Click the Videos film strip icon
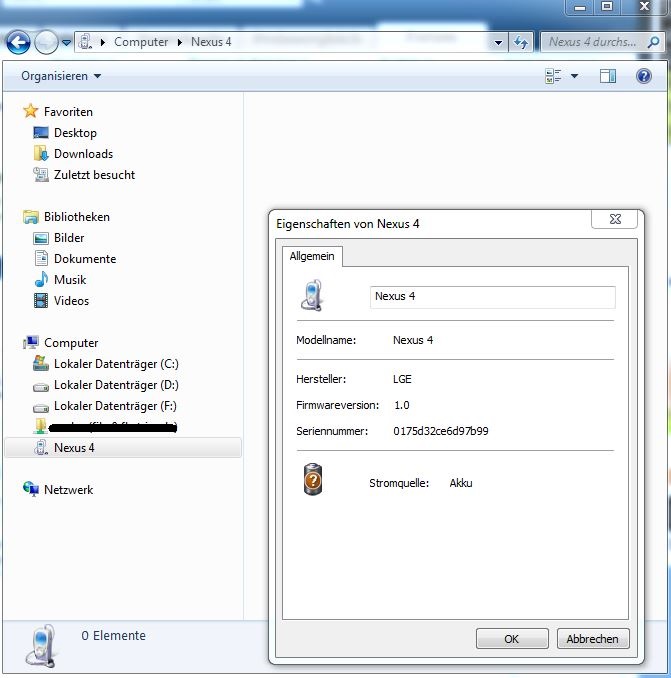671x678 pixels. pyautogui.click(x=41, y=301)
